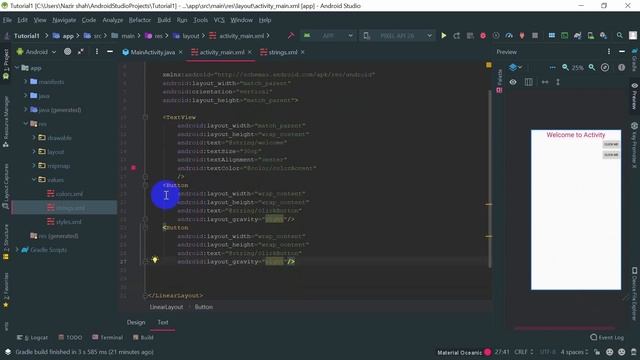Toggle horizontal expand arrow in Preview toolbar
This screenshot has height=360, width=640.
point(545,82)
